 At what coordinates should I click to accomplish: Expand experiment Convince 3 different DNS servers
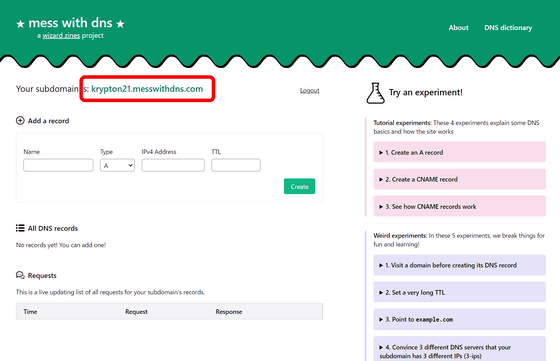click(459, 349)
